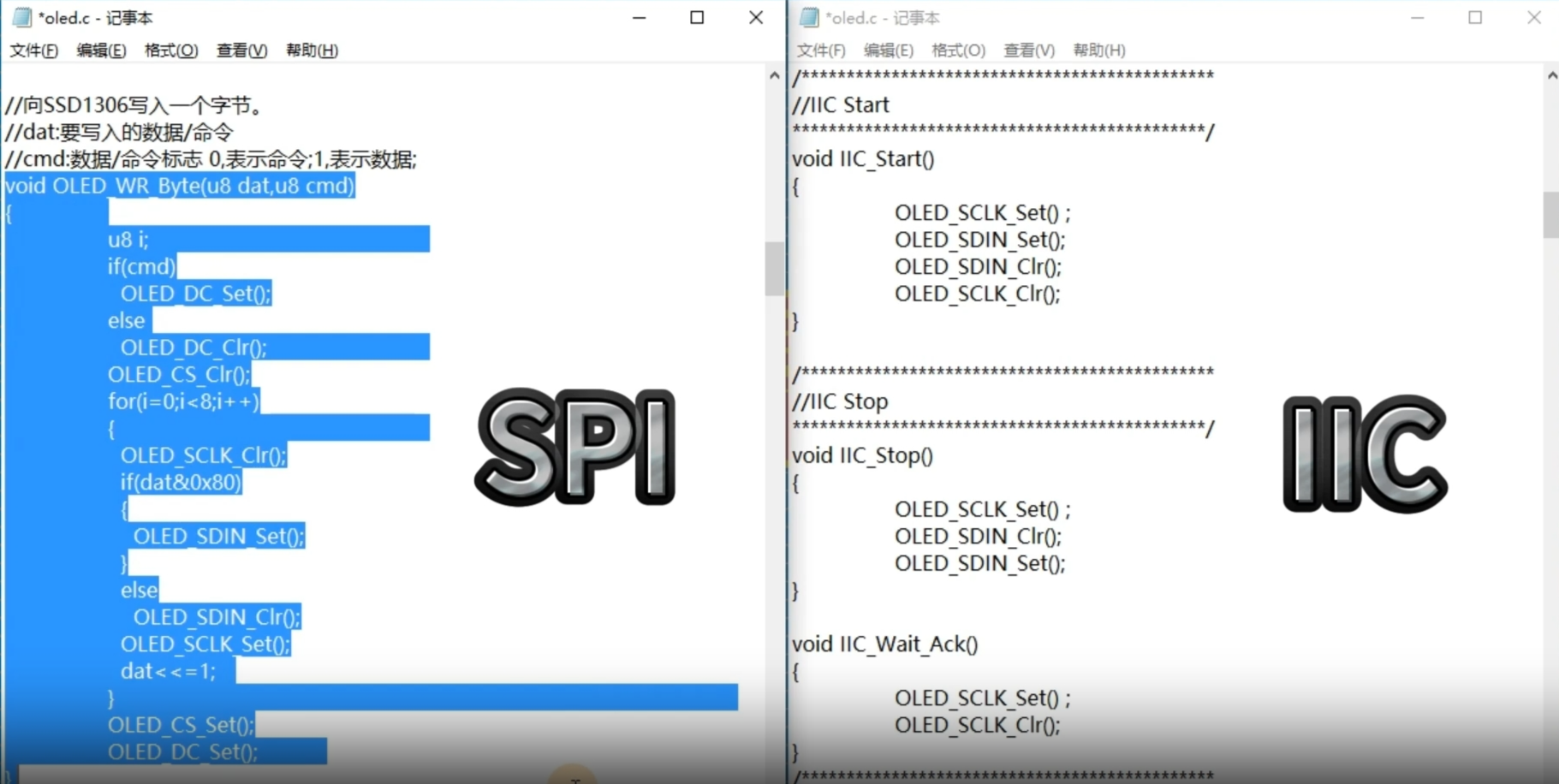The width and height of the screenshot is (1559, 784).
Task: Click the 'for(i=0;i<8;i++)' line
Action: coord(183,401)
